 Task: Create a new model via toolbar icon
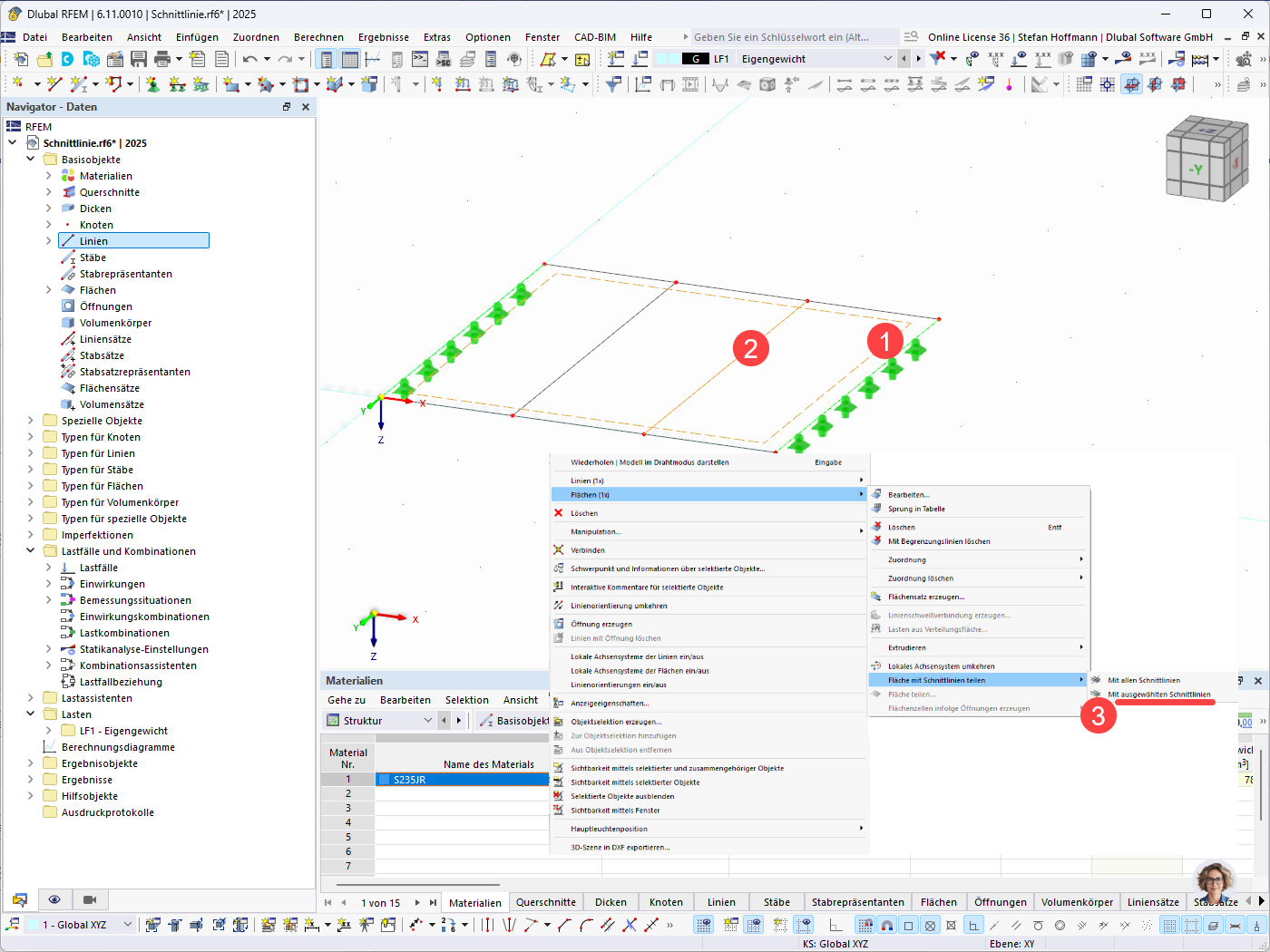pos(20,59)
